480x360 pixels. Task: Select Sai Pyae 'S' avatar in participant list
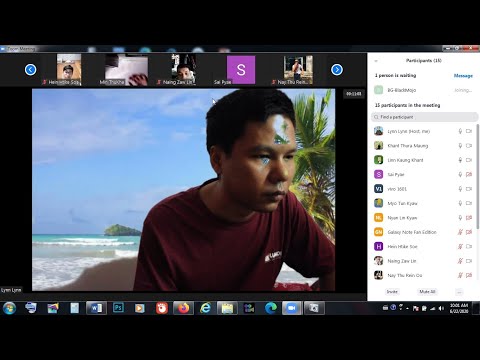378,174
